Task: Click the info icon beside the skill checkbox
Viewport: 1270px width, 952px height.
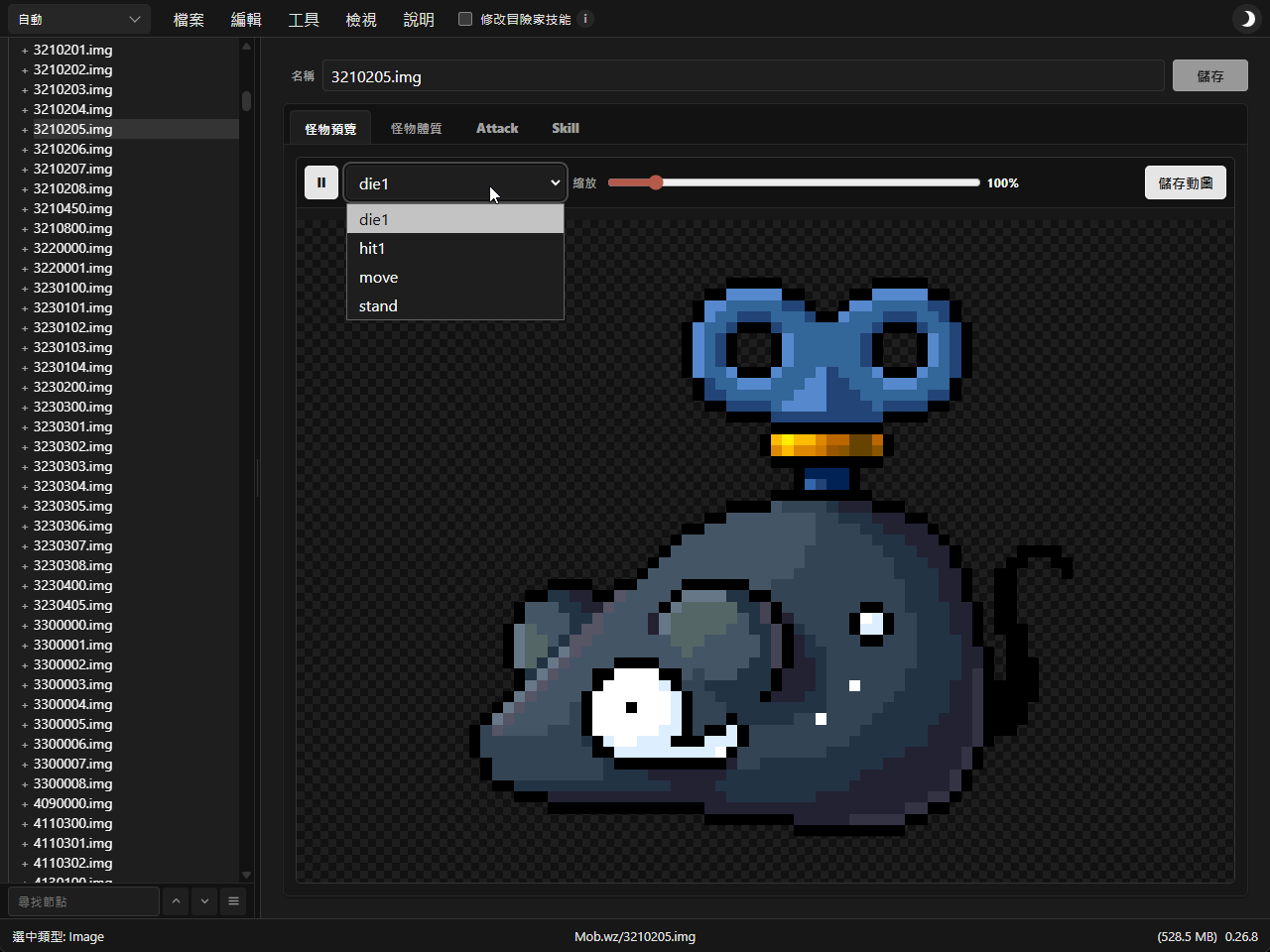Action: pyautogui.click(x=585, y=19)
